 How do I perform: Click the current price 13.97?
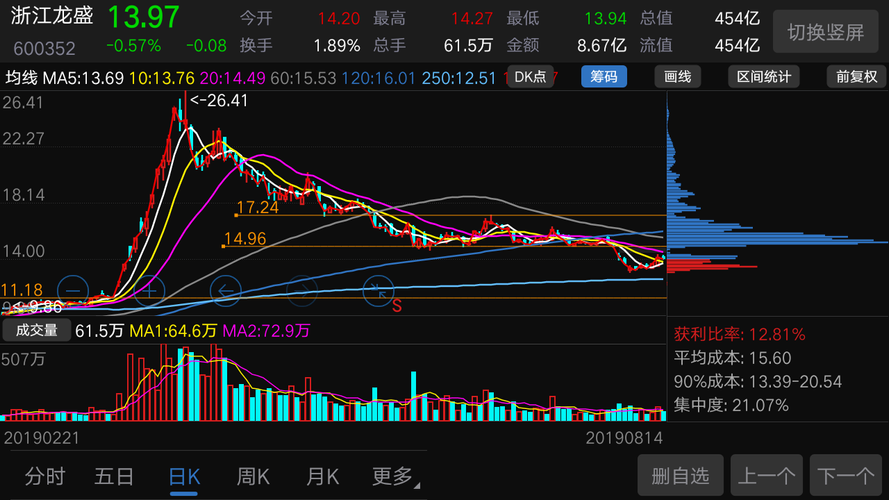click(x=143, y=16)
